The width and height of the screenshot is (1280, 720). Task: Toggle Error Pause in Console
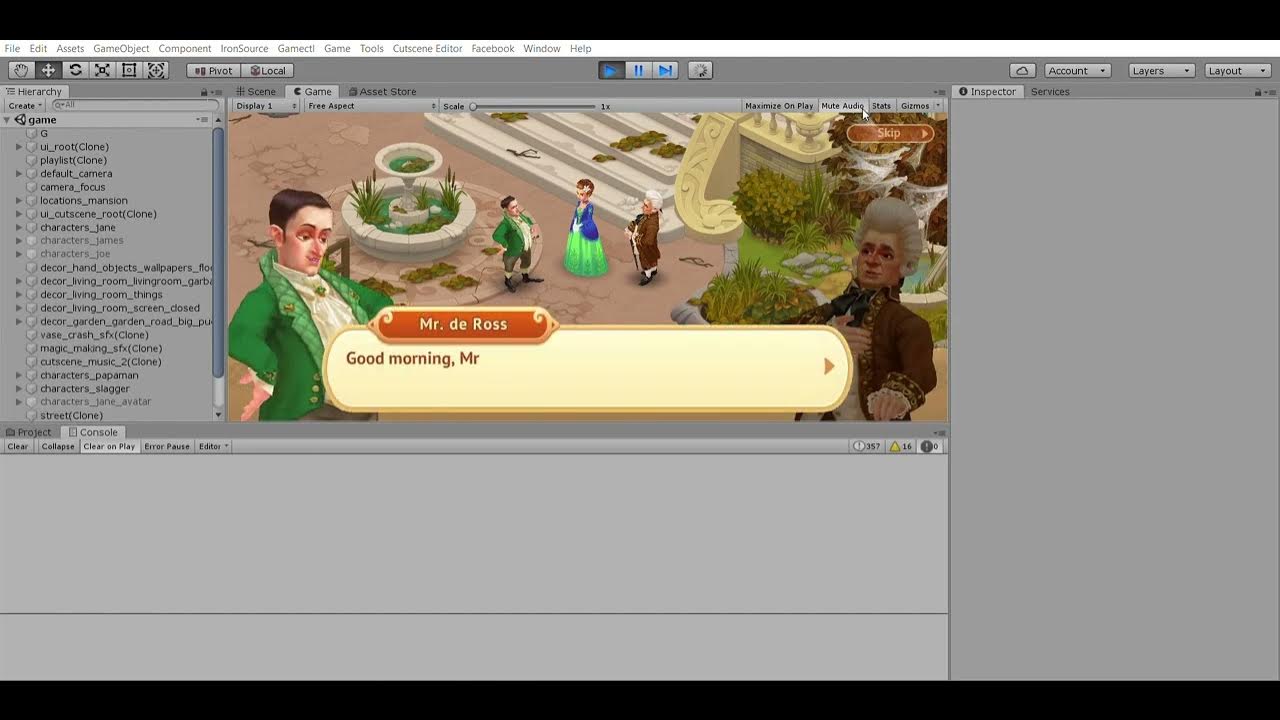pyautogui.click(x=167, y=446)
